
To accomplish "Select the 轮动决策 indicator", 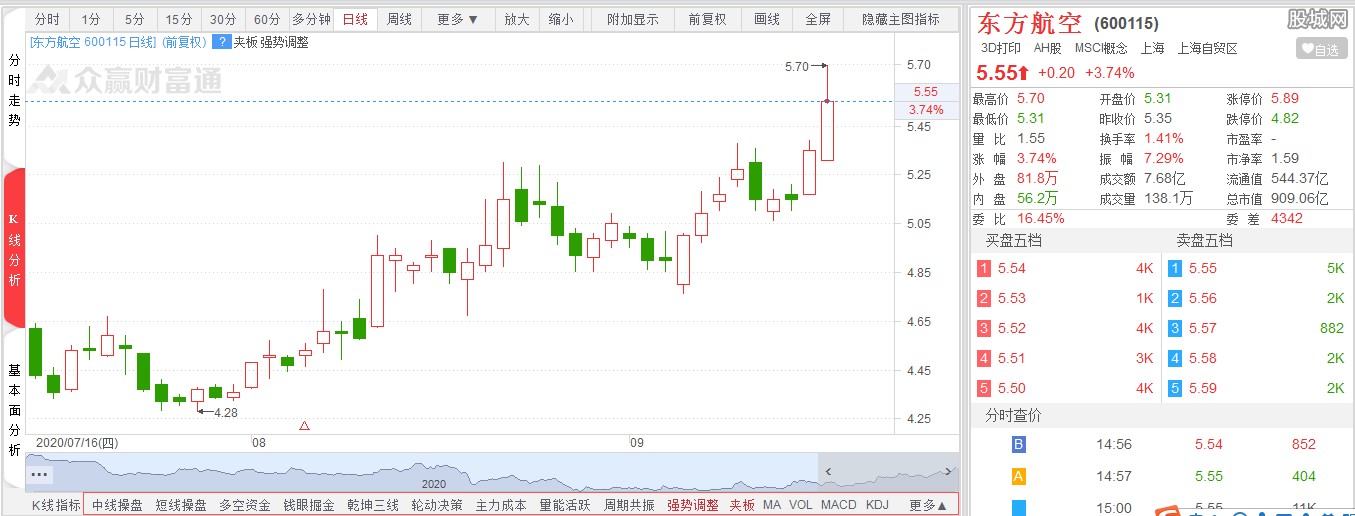I will pos(437,505).
